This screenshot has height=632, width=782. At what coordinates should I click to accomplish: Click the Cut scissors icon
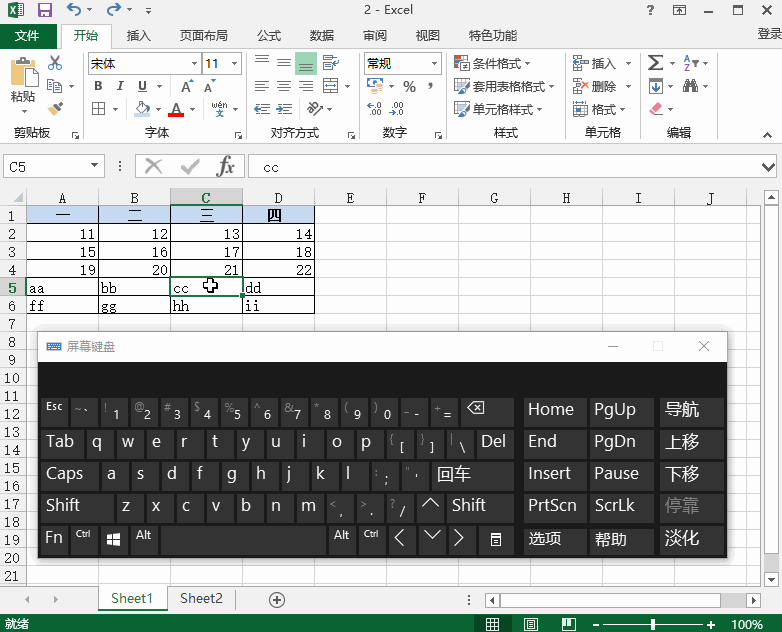[x=55, y=63]
